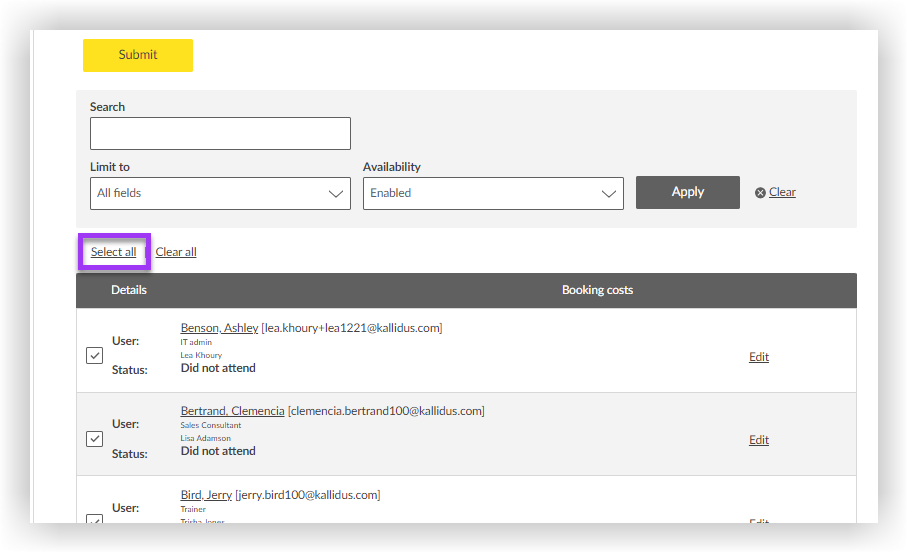Toggle the checkbox for Bird, Jerry
Image resolution: width=908 pixels, height=553 pixels.
coord(95,519)
